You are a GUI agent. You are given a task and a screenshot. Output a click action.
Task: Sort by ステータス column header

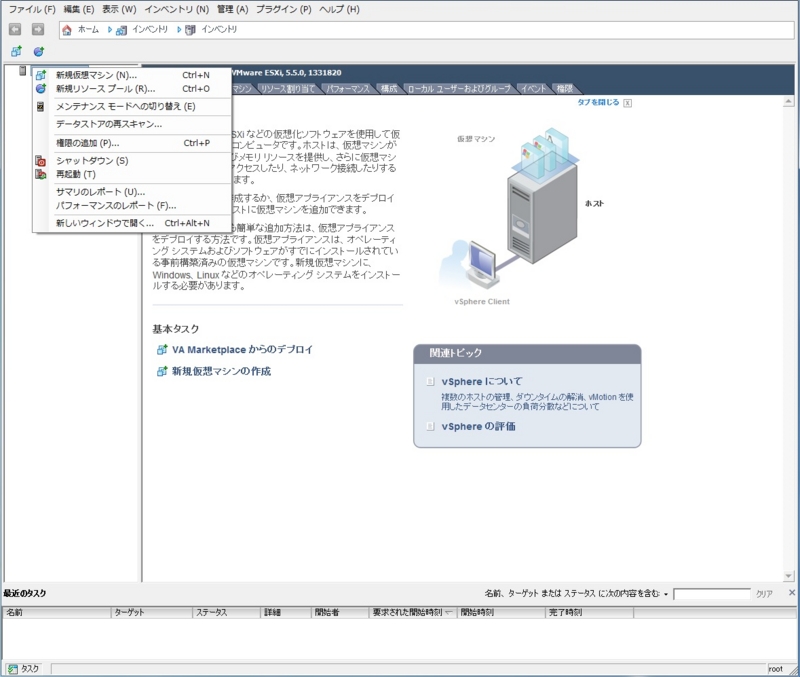tap(227, 612)
